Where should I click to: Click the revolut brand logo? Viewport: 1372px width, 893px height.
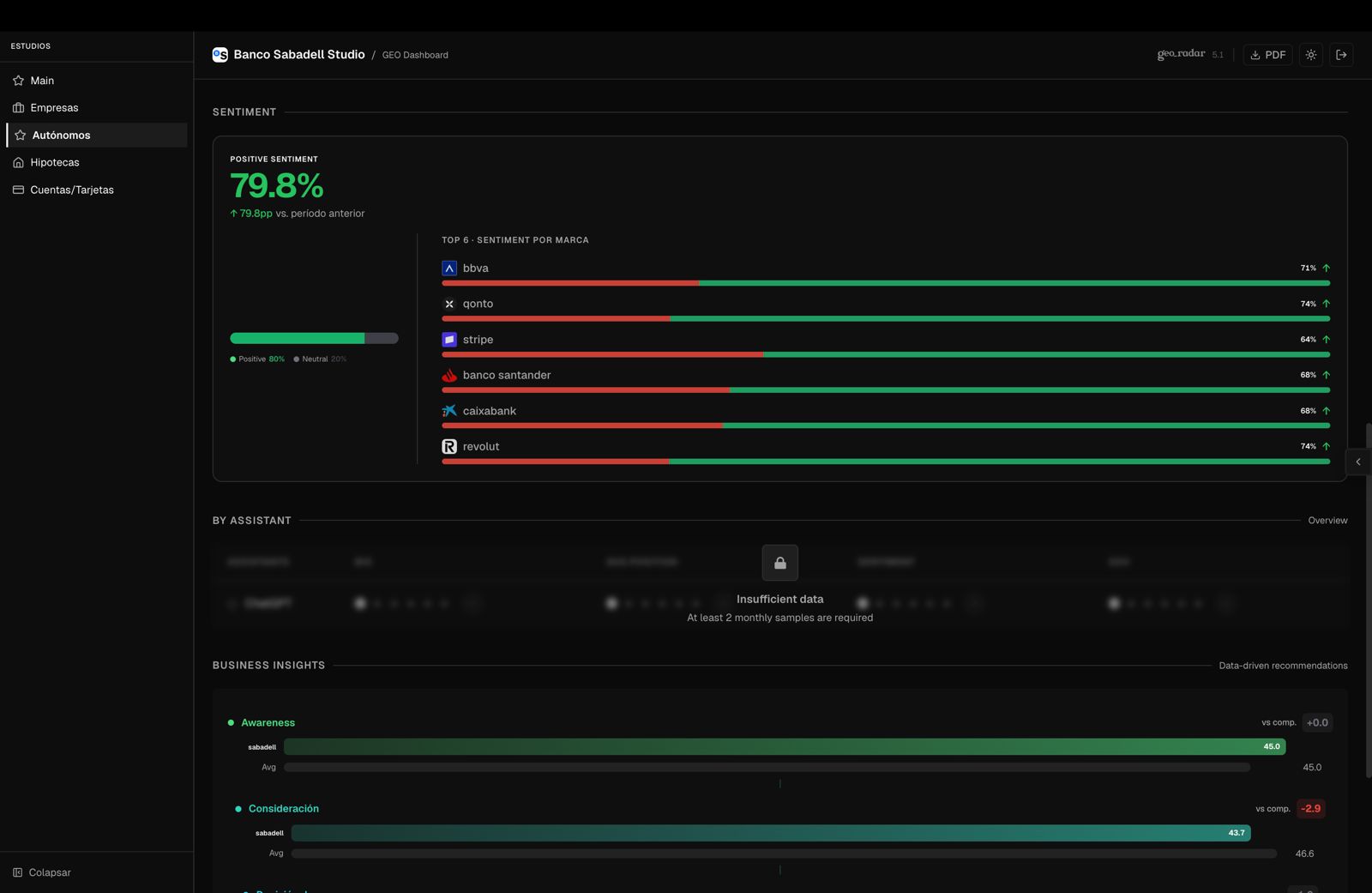coord(449,447)
